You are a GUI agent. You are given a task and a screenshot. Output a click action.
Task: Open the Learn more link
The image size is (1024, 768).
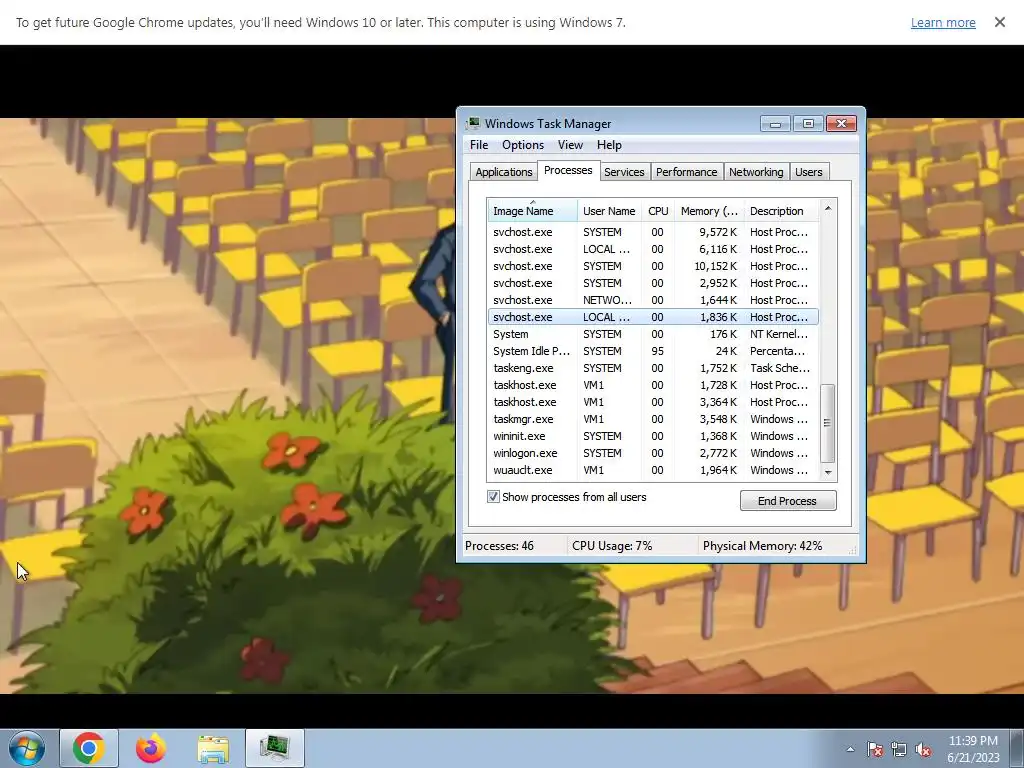(x=943, y=22)
